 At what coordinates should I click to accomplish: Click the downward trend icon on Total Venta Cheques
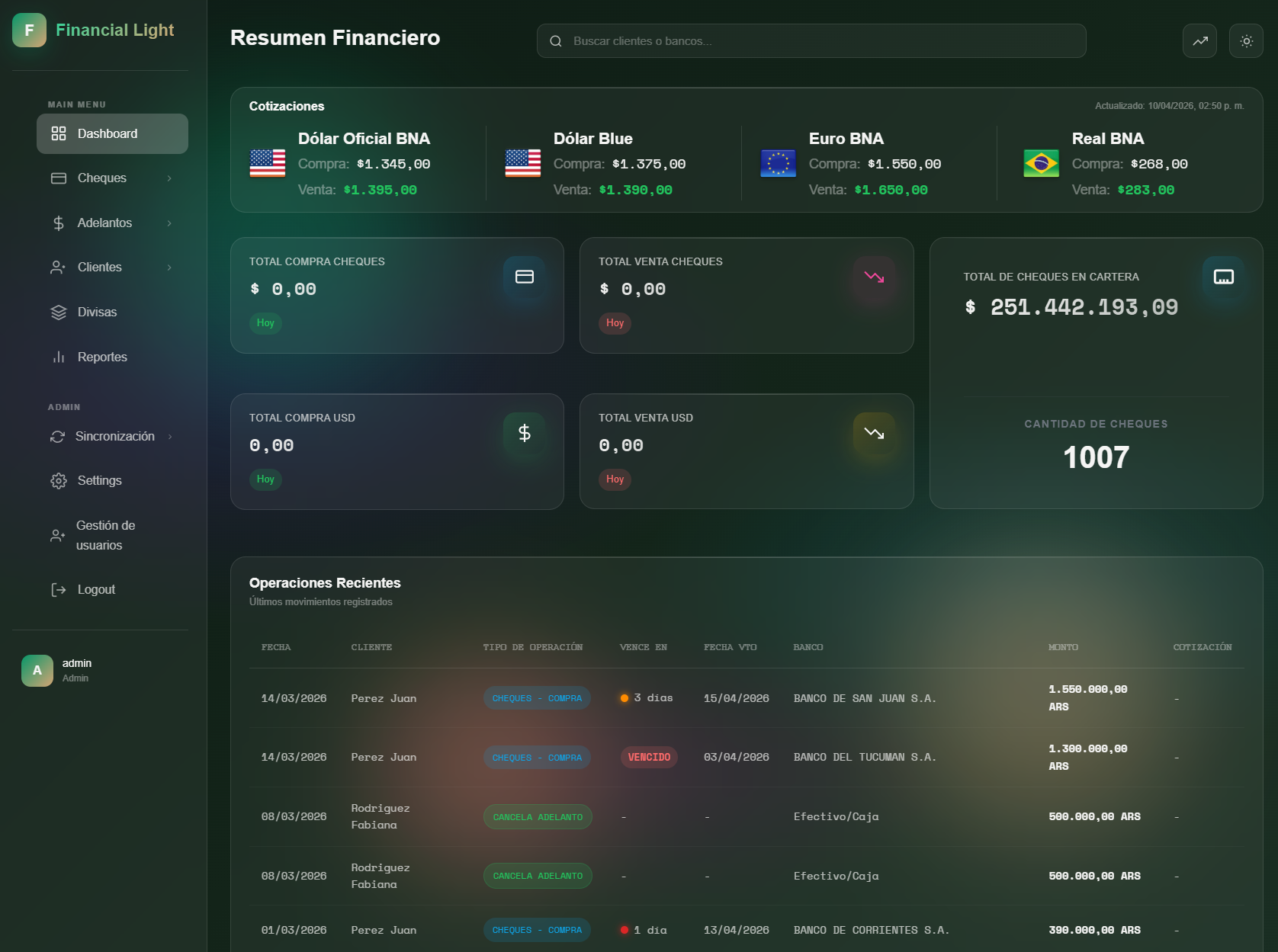tap(874, 277)
